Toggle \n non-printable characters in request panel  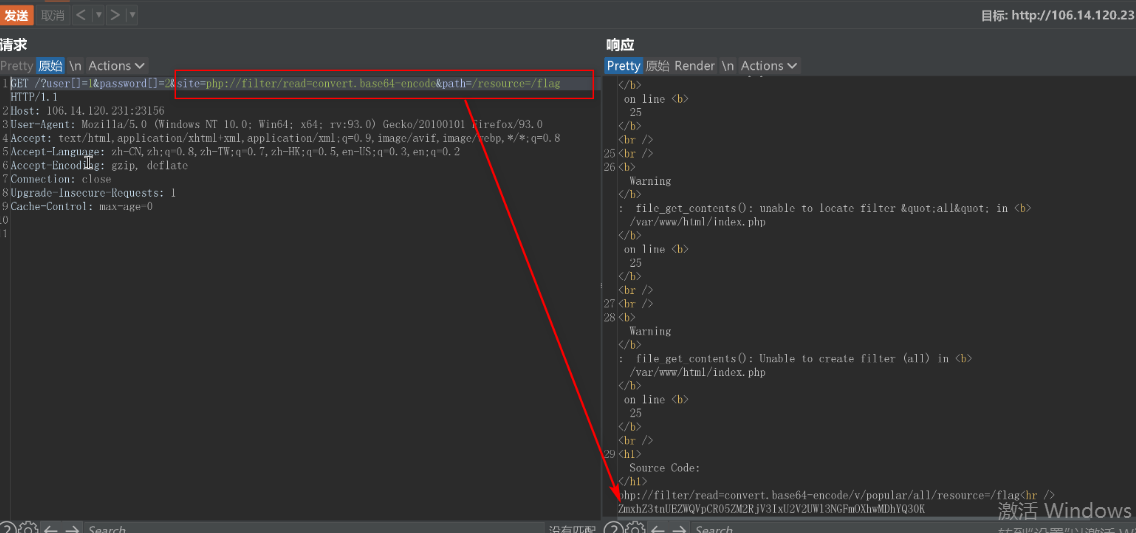tap(75, 66)
